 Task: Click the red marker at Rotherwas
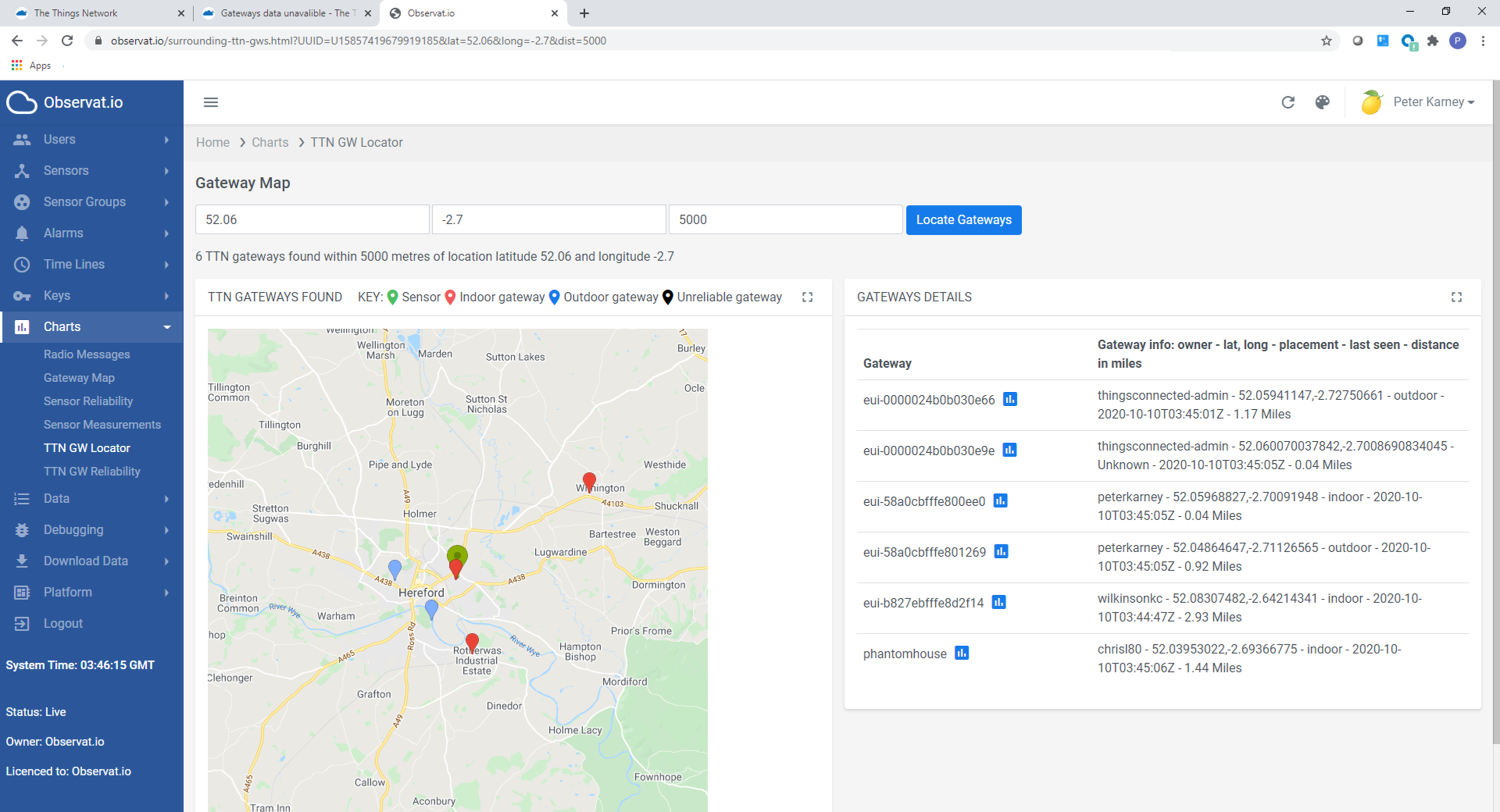[x=472, y=643]
